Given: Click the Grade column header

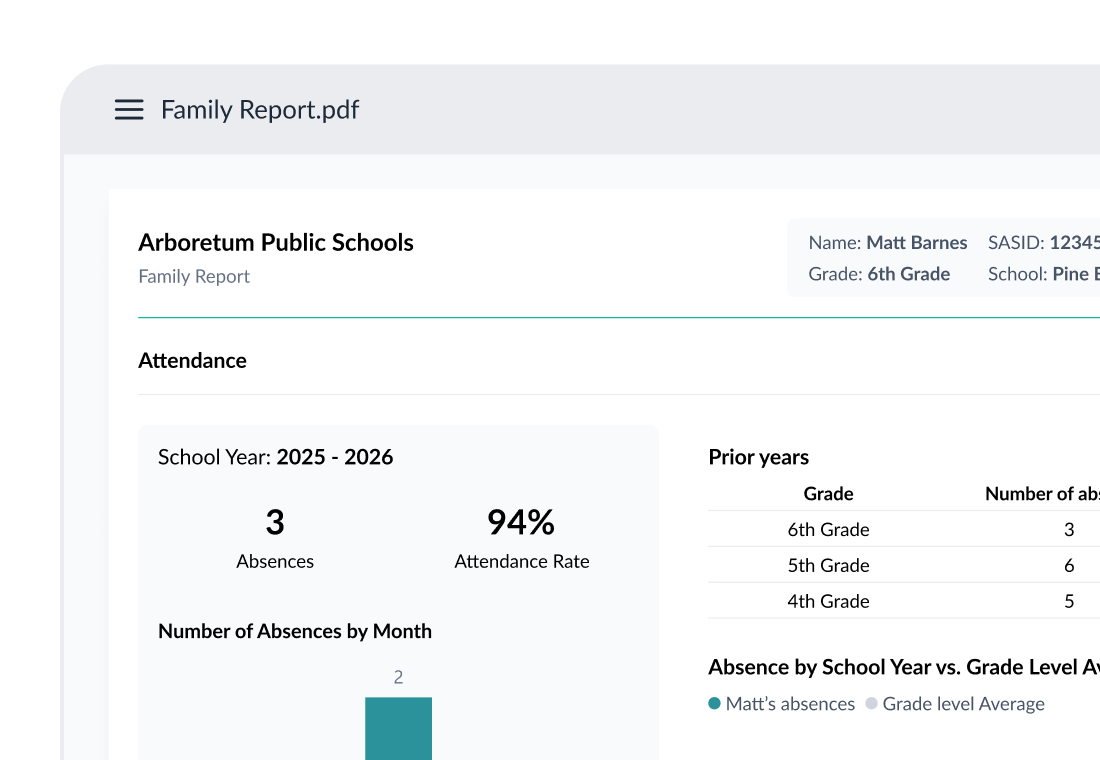Looking at the screenshot, I should point(829,494).
